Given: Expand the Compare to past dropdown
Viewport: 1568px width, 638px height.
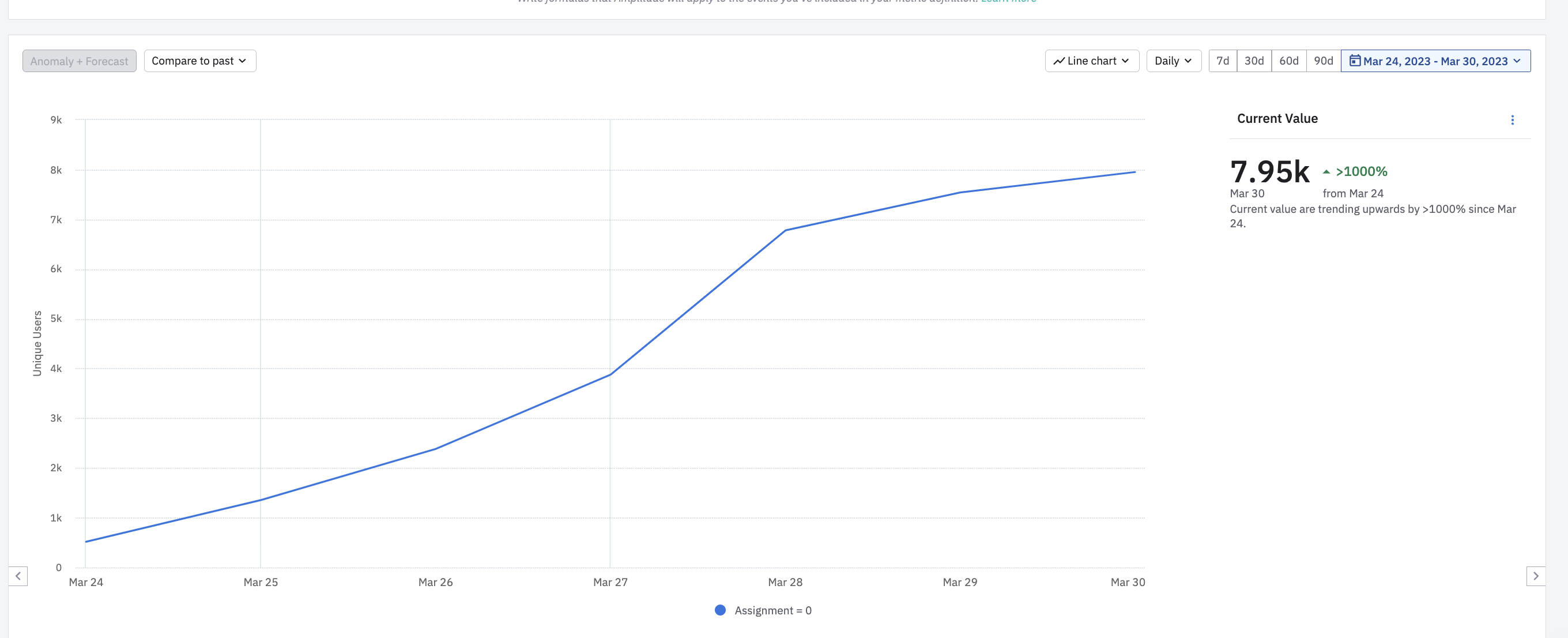Looking at the screenshot, I should coord(199,61).
